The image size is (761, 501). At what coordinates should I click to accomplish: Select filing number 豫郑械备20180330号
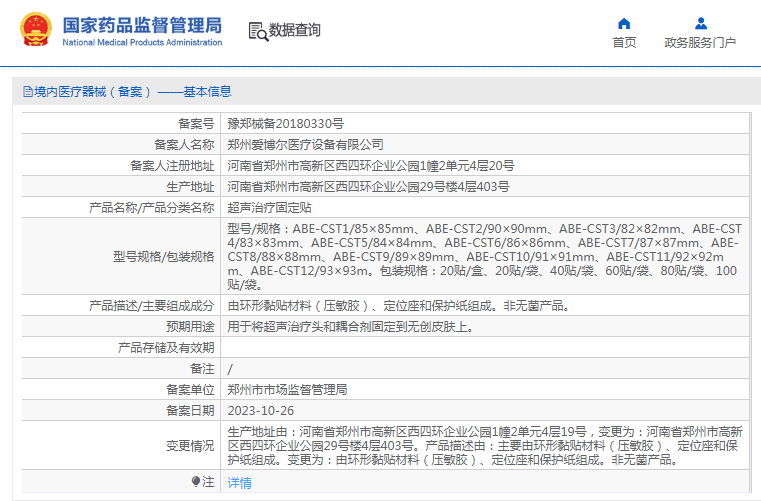tap(285, 124)
